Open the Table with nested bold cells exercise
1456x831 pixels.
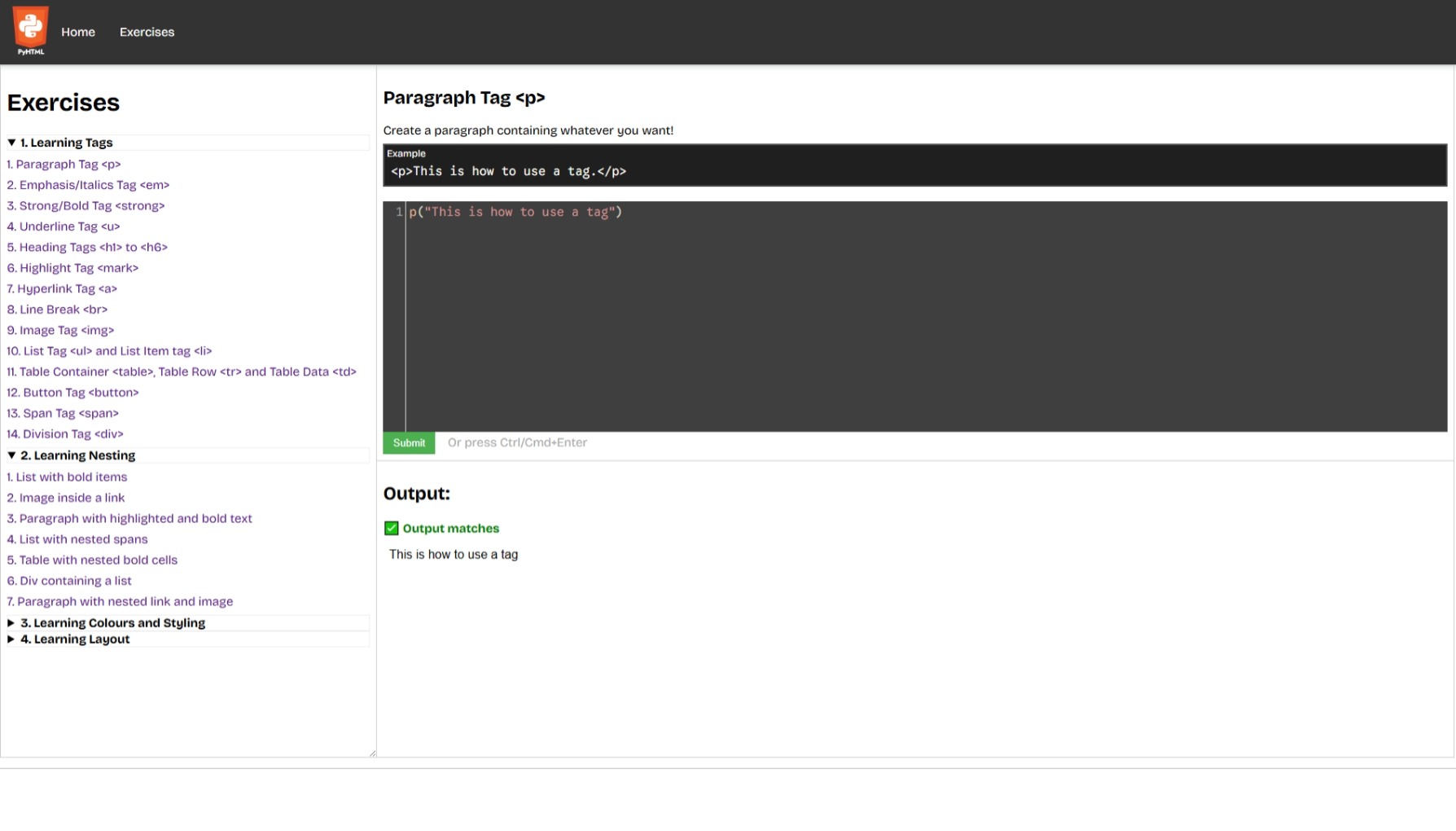92,560
